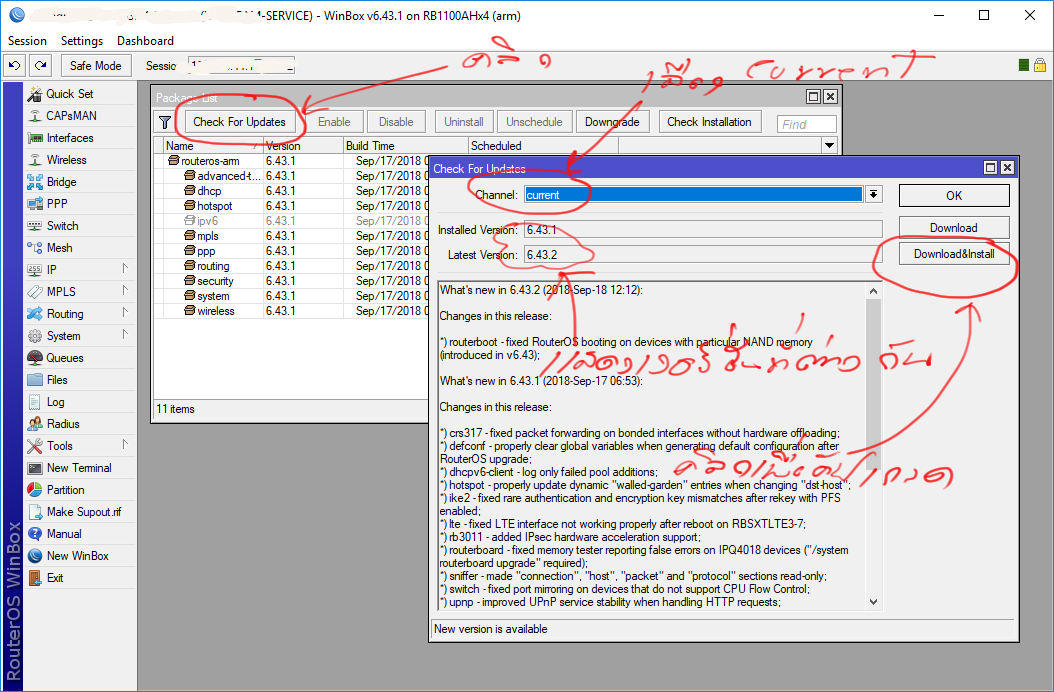Expand the System submenu
This screenshot has height=692, width=1054.
(x=125, y=335)
